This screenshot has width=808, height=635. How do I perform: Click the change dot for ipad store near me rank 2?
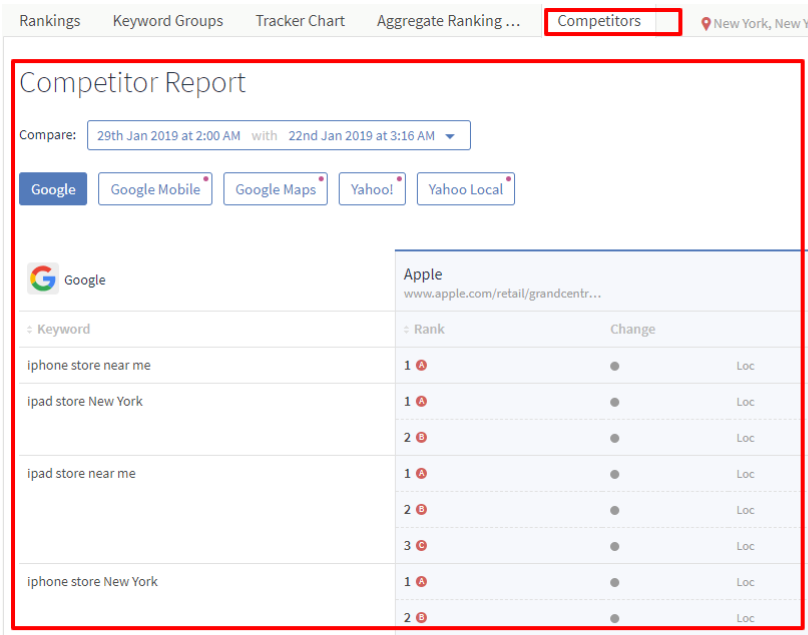point(615,511)
